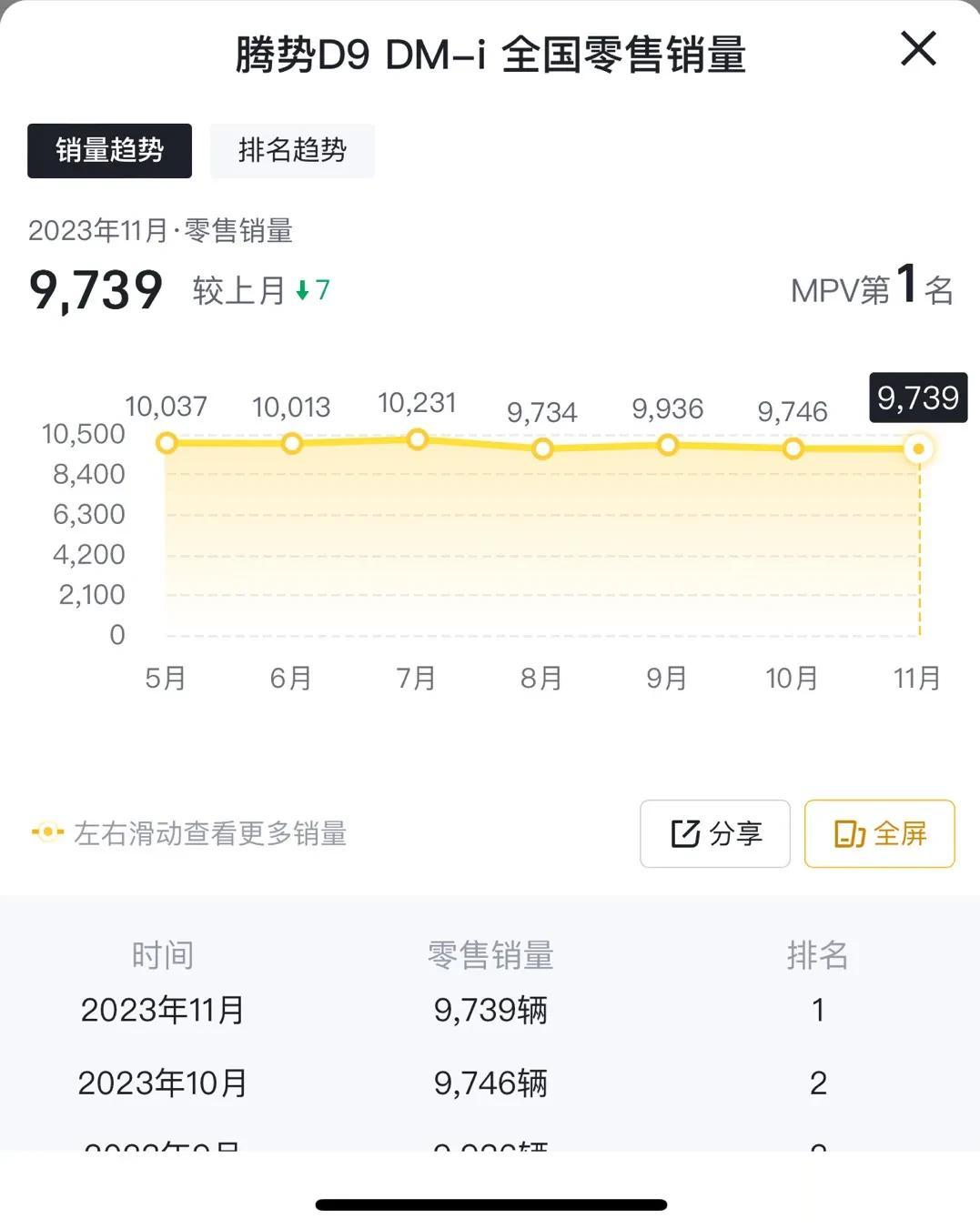Tap the 分享 share button
This screenshot has width=980, height=1229.
click(715, 833)
